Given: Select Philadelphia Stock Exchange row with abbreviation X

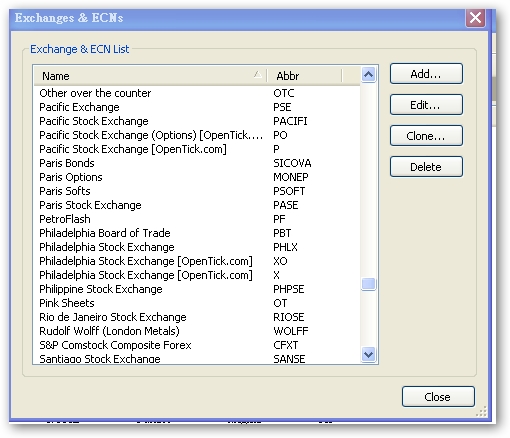Looking at the screenshot, I should [197, 275].
